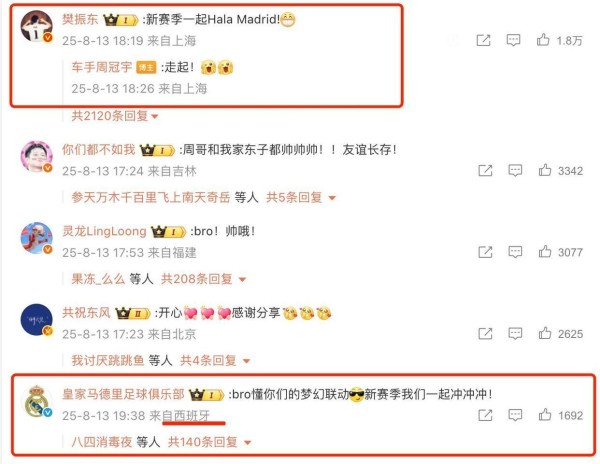Open 车手周冠宇's profile link
The image size is (600, 464).
(101, 67)
